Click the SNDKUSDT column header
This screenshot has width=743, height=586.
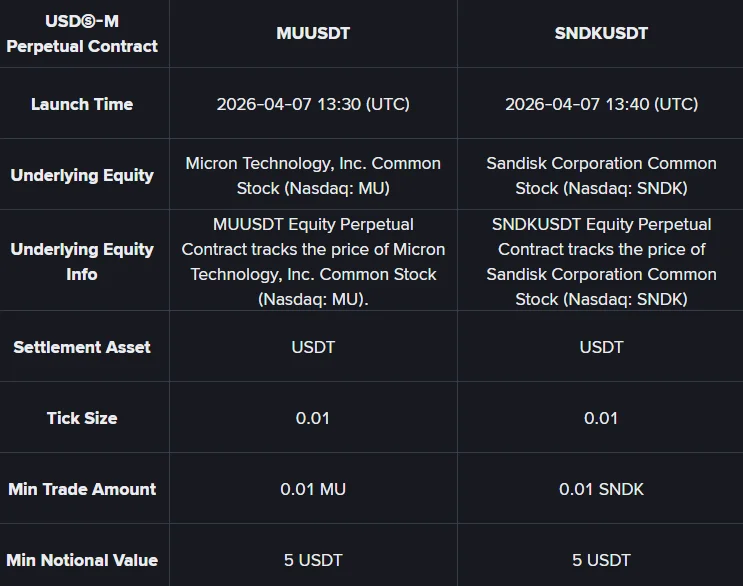[601, 33]
